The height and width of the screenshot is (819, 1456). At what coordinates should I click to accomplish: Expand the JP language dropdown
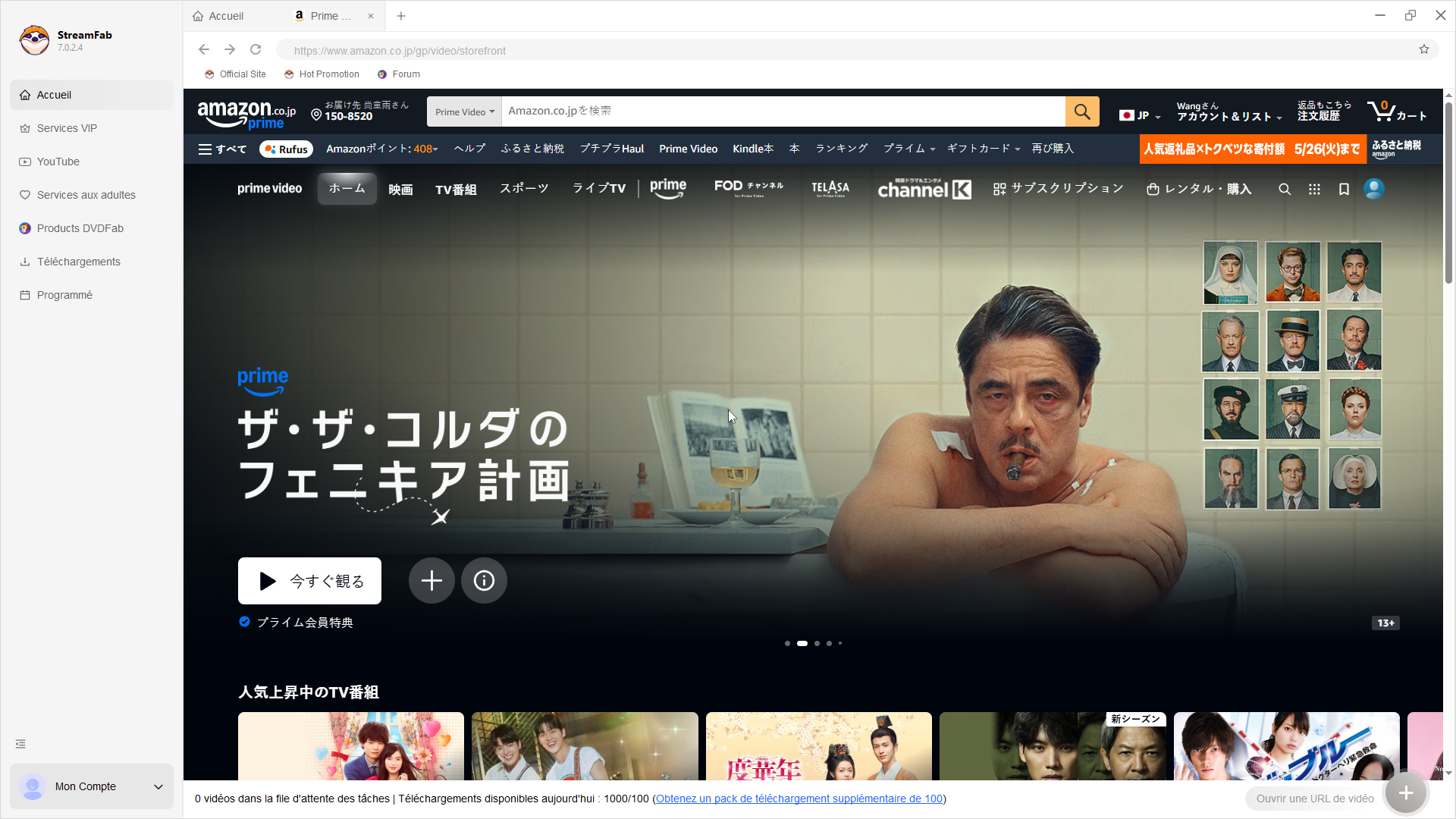[x=1140, y=115]
